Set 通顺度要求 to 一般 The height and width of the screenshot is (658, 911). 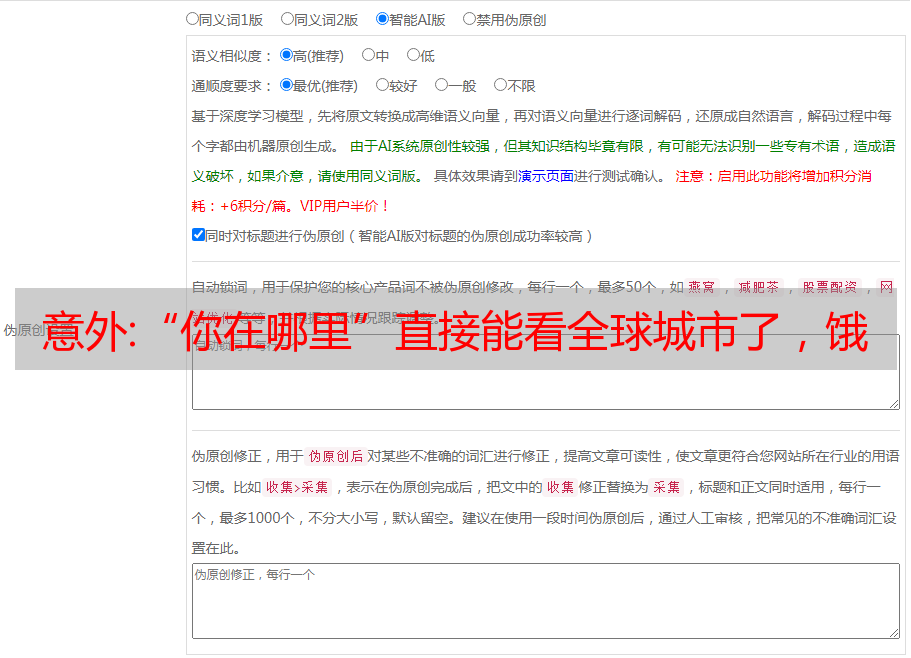point(441,86)
